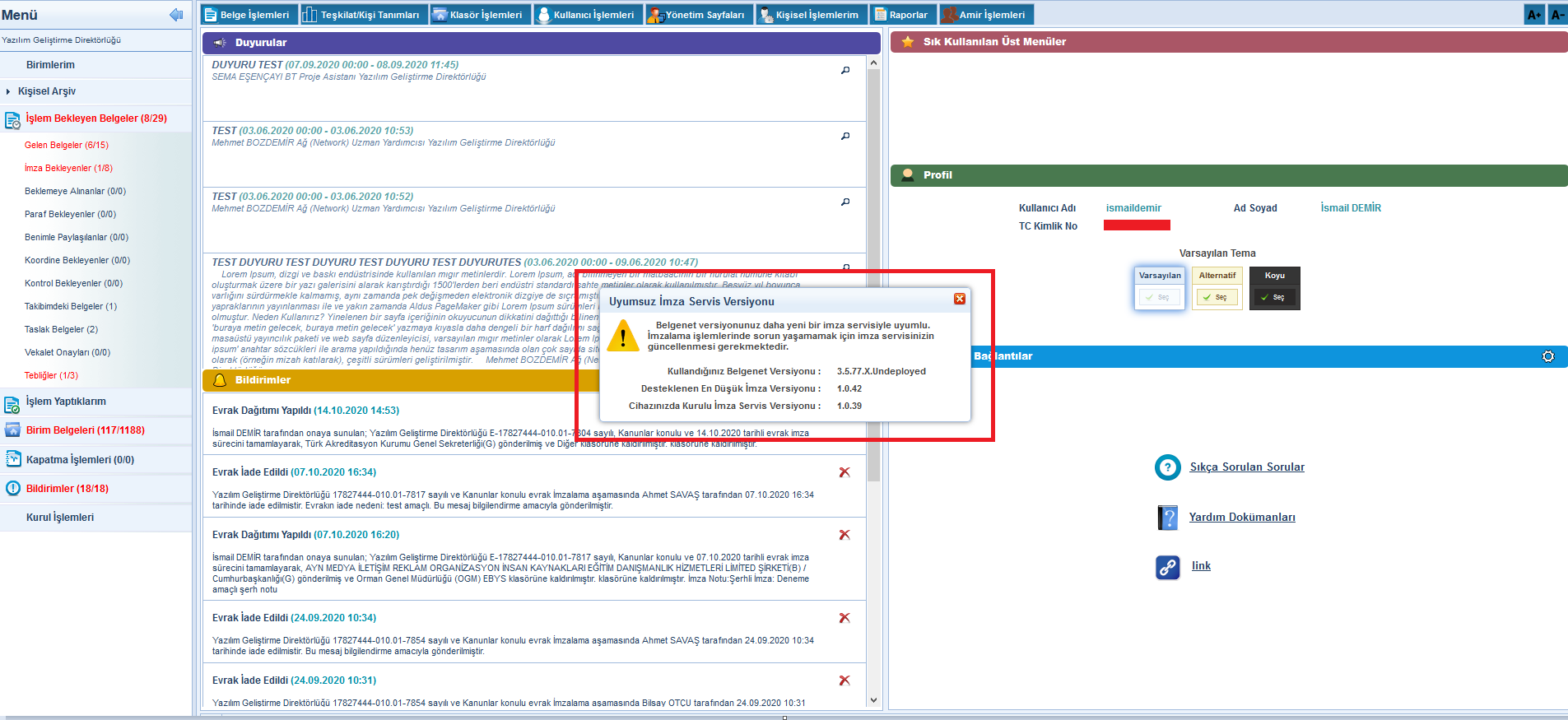Select the Varsayılan theme
This screenshot has height=720, width=1568.
1160,297
